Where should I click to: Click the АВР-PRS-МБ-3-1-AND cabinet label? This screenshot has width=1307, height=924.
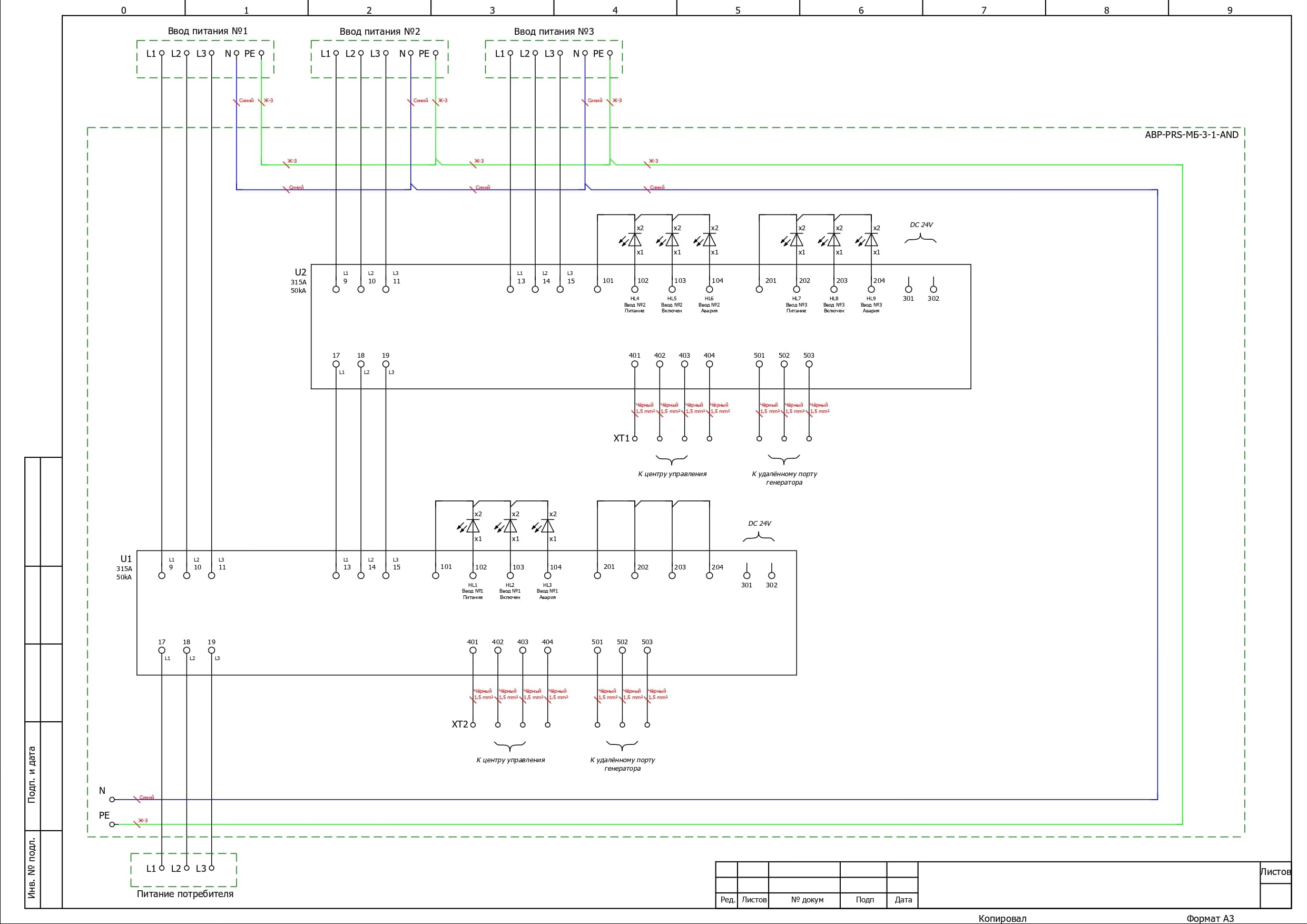(x=1191, y=135)
